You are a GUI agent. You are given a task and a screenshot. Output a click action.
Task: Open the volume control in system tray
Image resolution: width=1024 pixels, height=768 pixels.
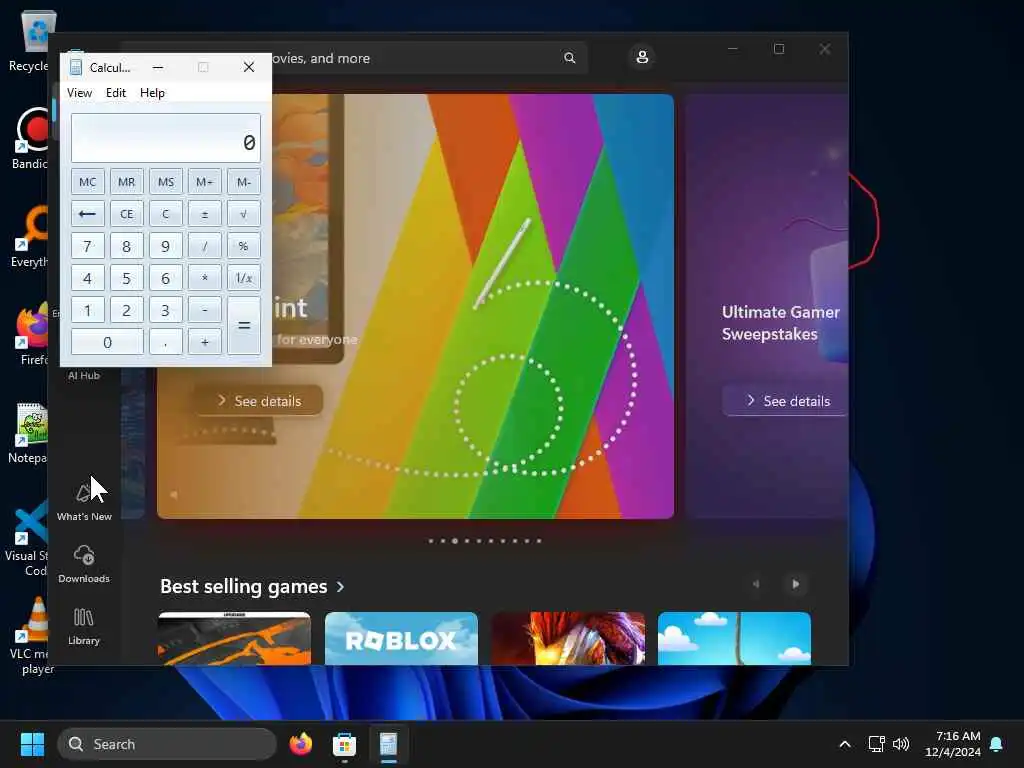click(x=901, y=744)
